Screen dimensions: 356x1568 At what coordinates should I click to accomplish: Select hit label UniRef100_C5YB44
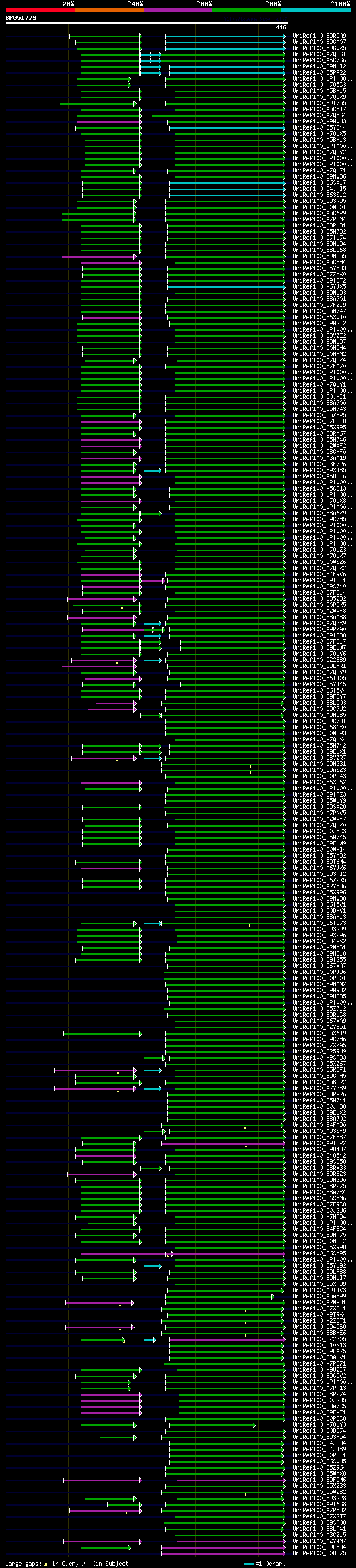pyautogui.click(x=319, y=127)
